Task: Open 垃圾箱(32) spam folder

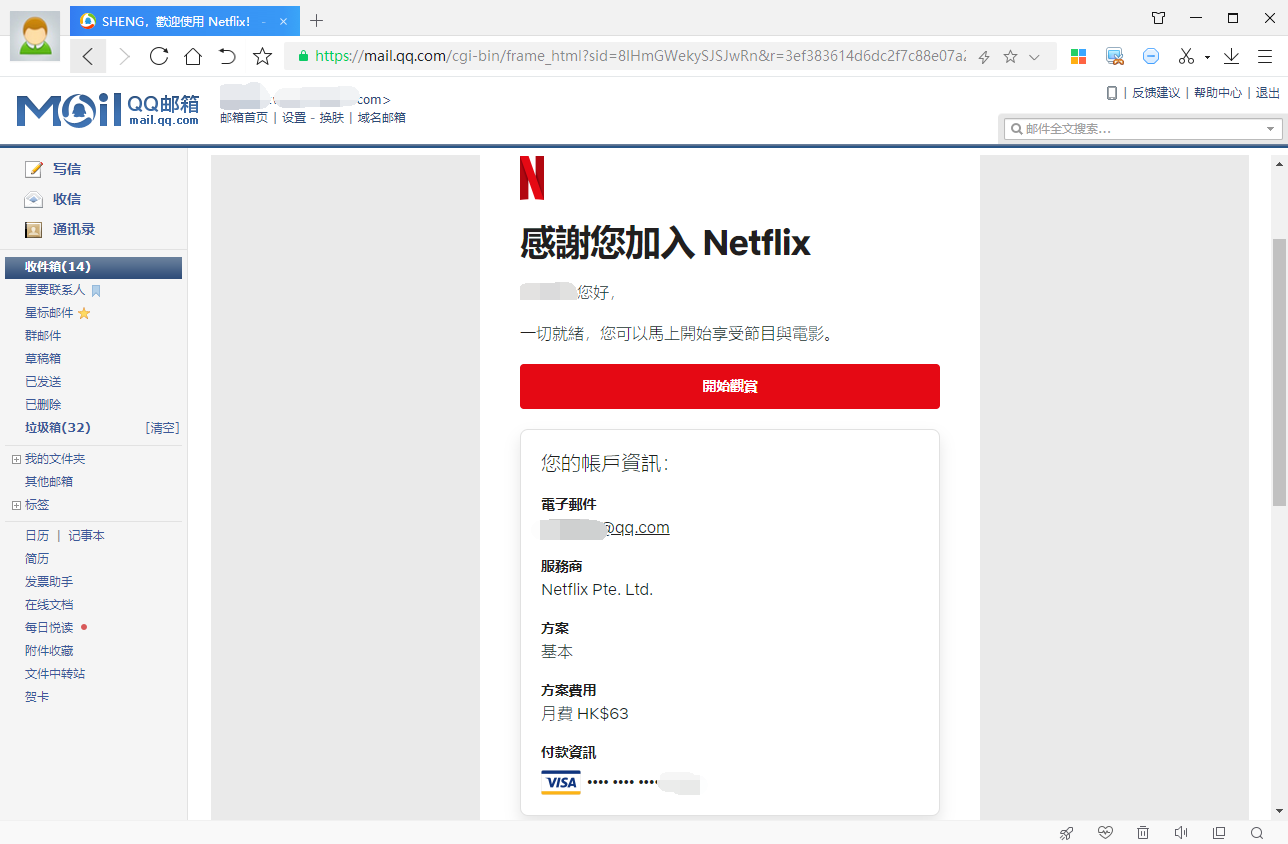Action: coord(58,428)
